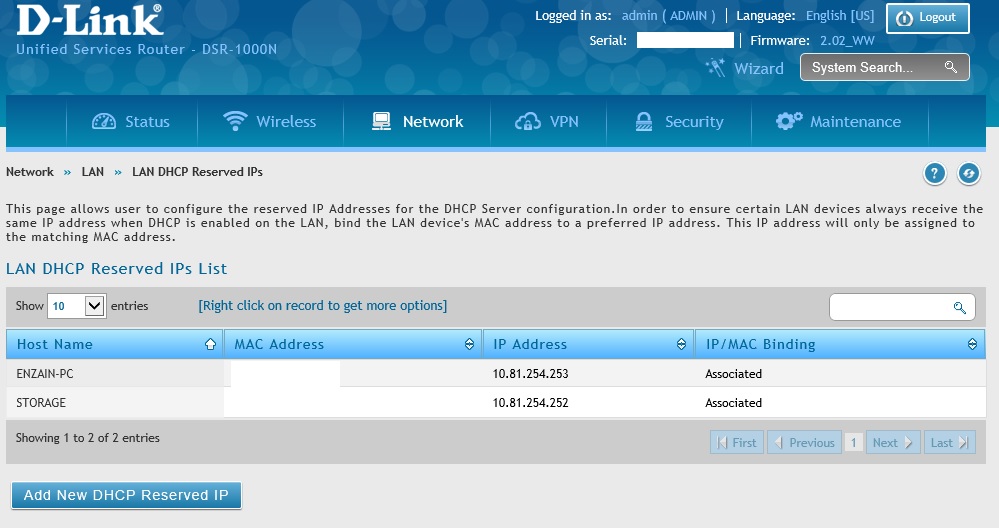
Task: Open the VPN menu
Action: [x=547, y=122]
